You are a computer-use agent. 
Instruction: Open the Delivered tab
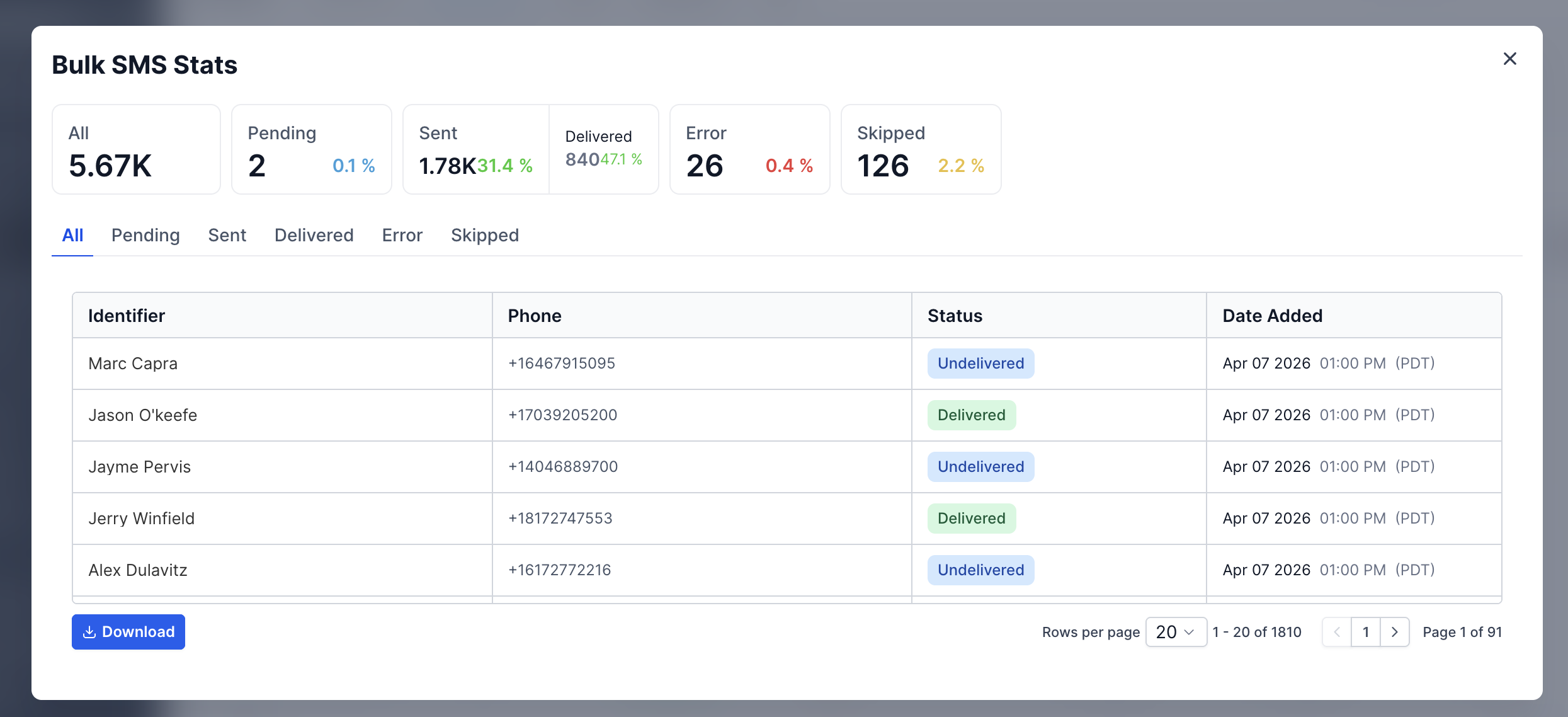coord(314,235)
